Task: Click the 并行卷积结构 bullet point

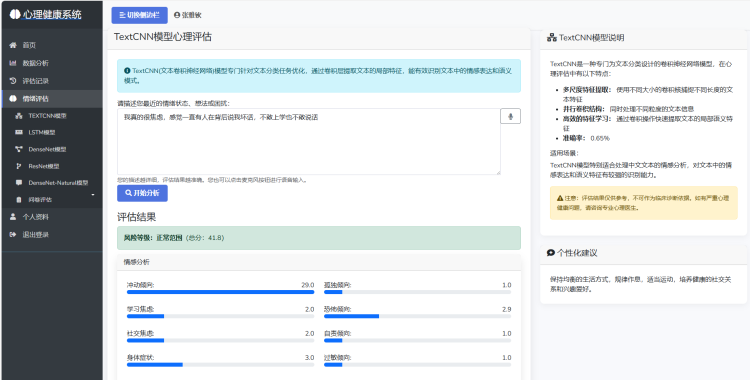Action: [x=628, y=109]
